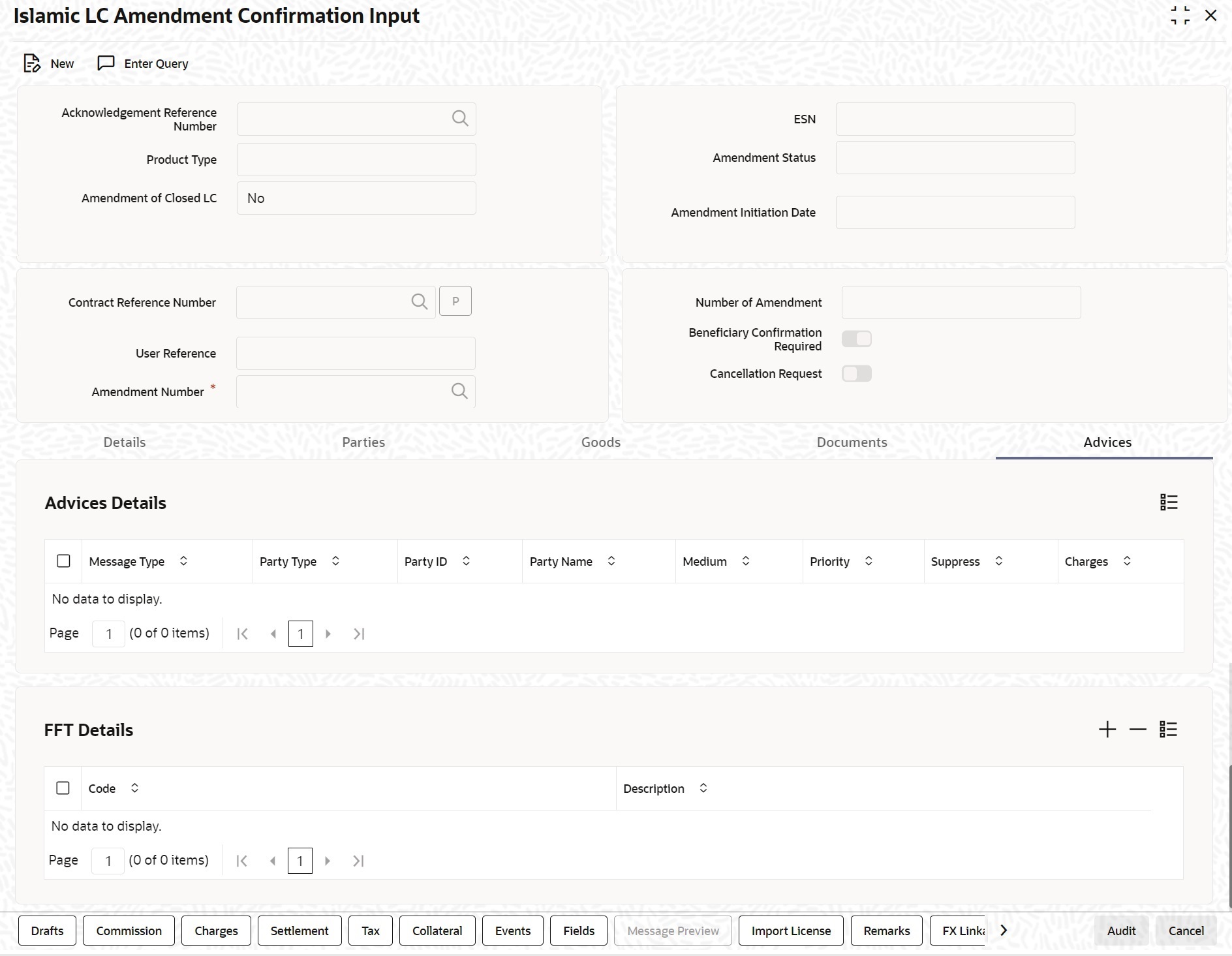Image resolution: width=1232 pixels, height=956 pixels.
Task: Sort Advices table by Message Type
Action: [184, 561]
